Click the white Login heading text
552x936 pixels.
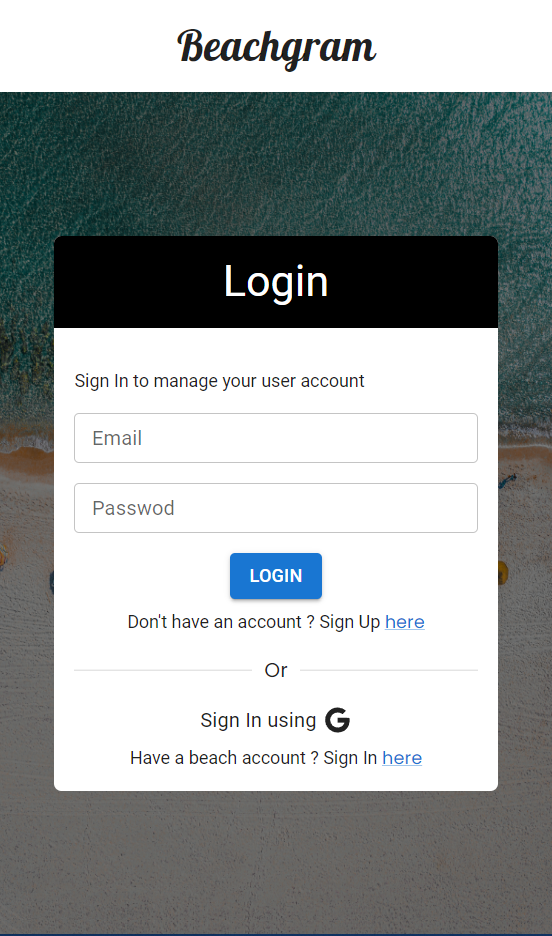click(x=276, y=282)
